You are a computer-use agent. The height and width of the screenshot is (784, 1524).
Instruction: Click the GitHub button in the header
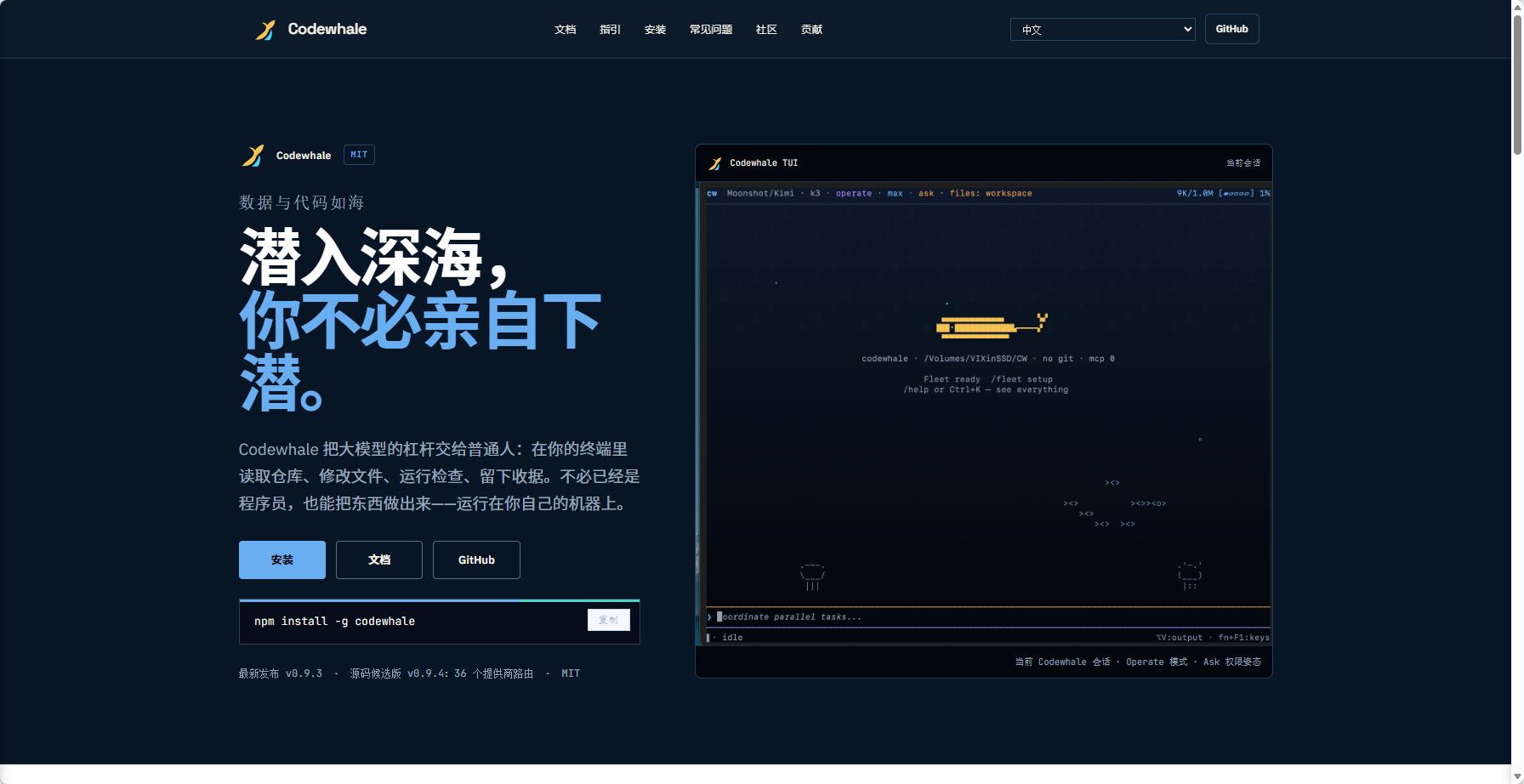click(1231, 29)
